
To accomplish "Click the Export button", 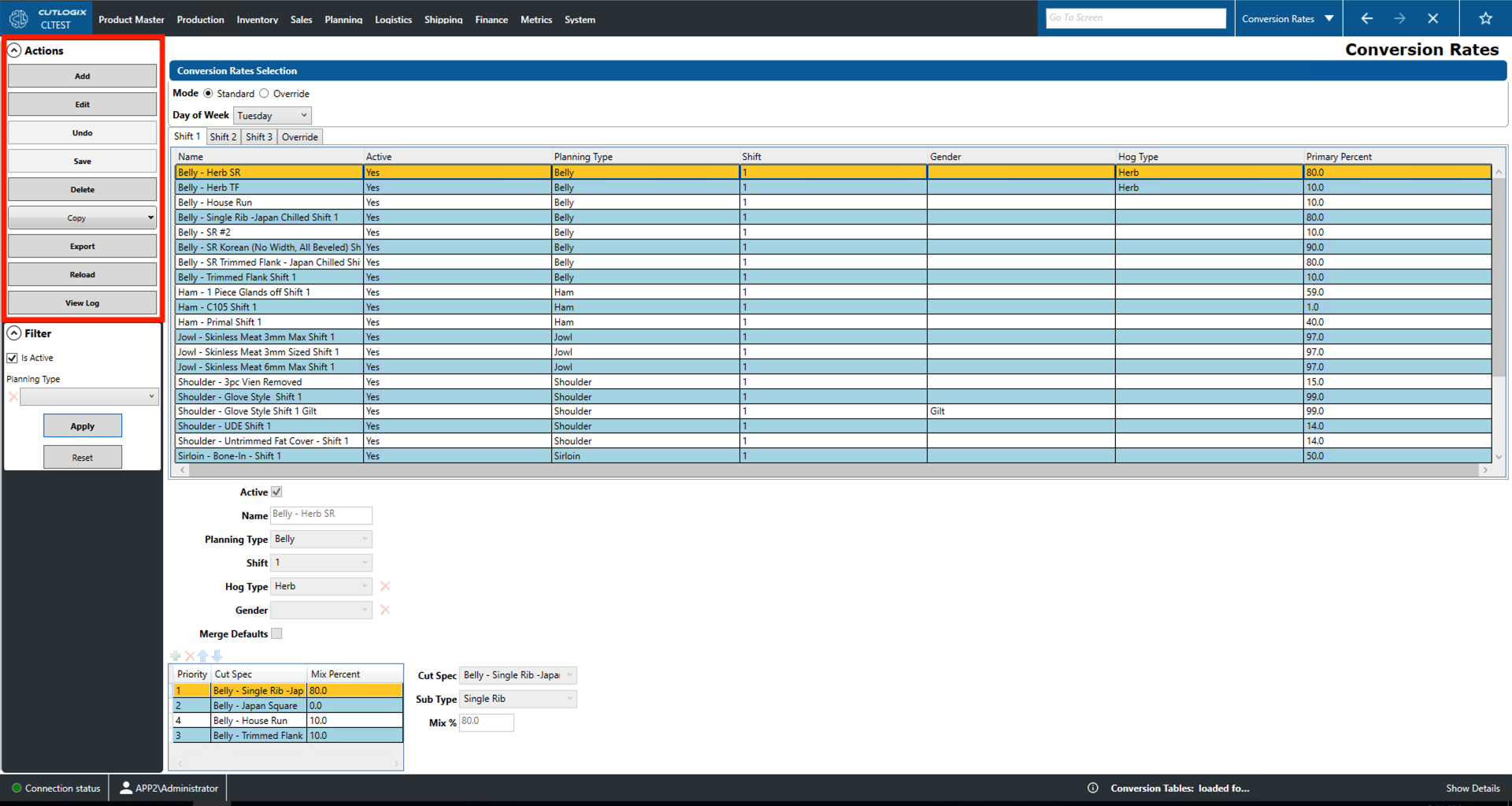I will pyautogui.click(x=82, y=247).
